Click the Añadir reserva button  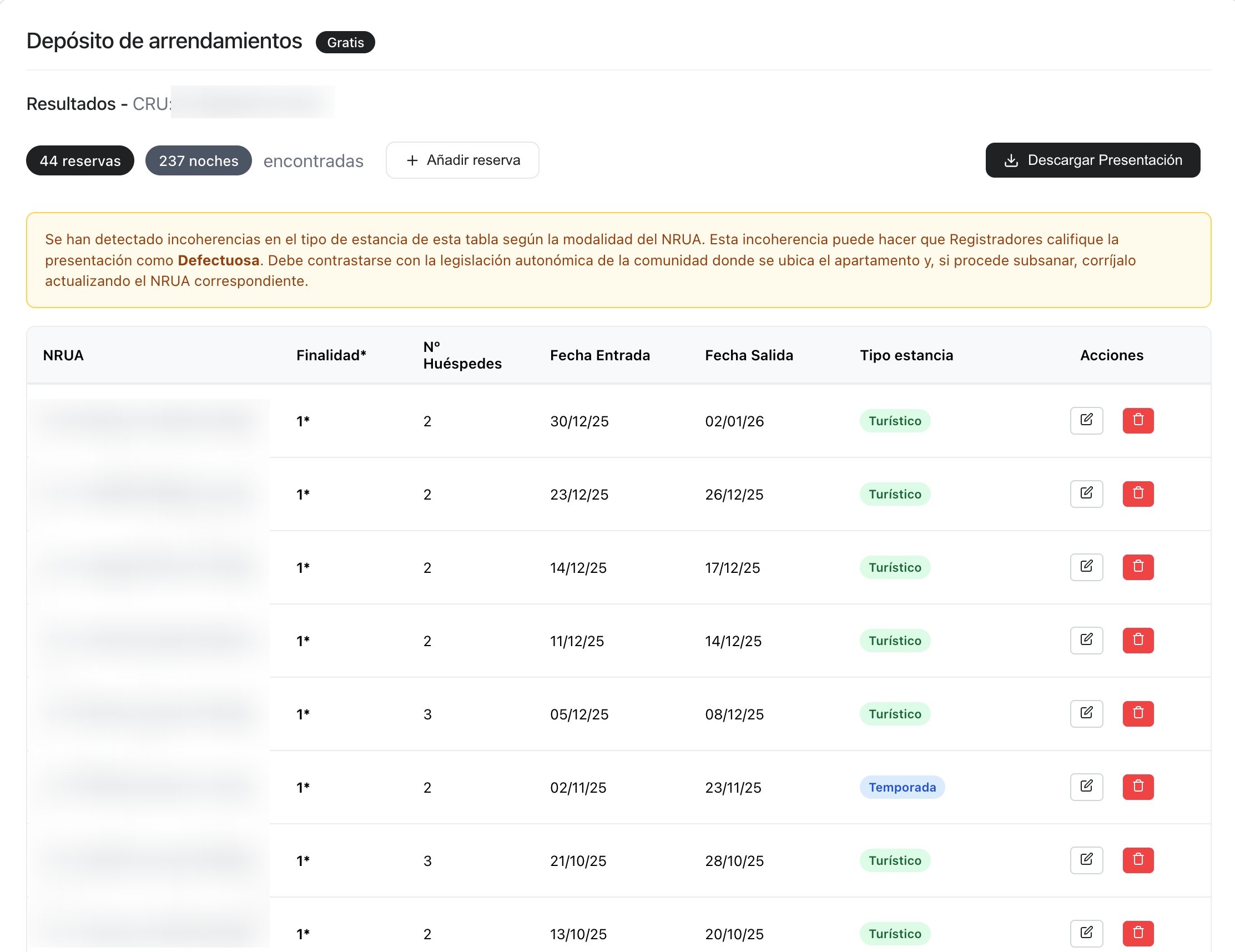(462, 160)
